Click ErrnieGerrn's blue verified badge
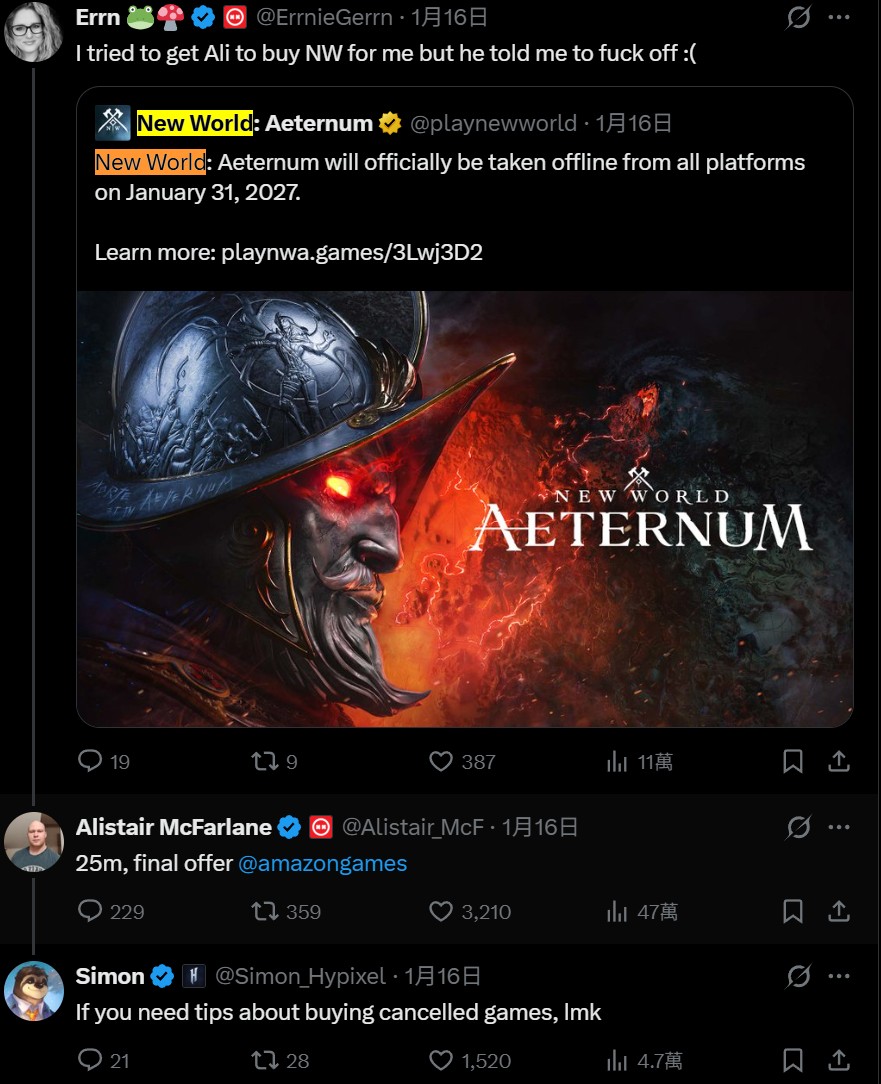 [205, 16]
